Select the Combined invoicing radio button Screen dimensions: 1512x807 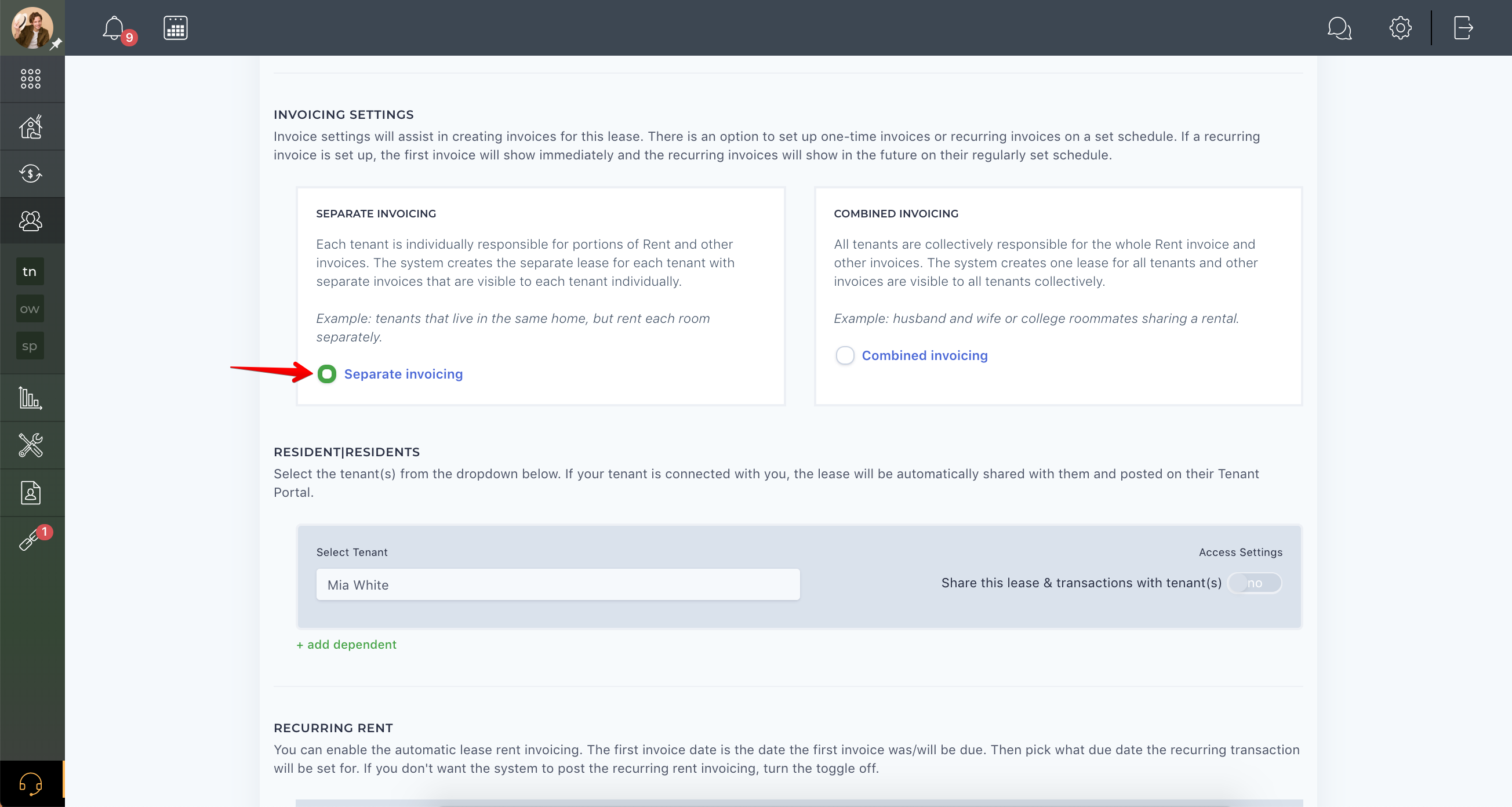click(x=845, y=355)
